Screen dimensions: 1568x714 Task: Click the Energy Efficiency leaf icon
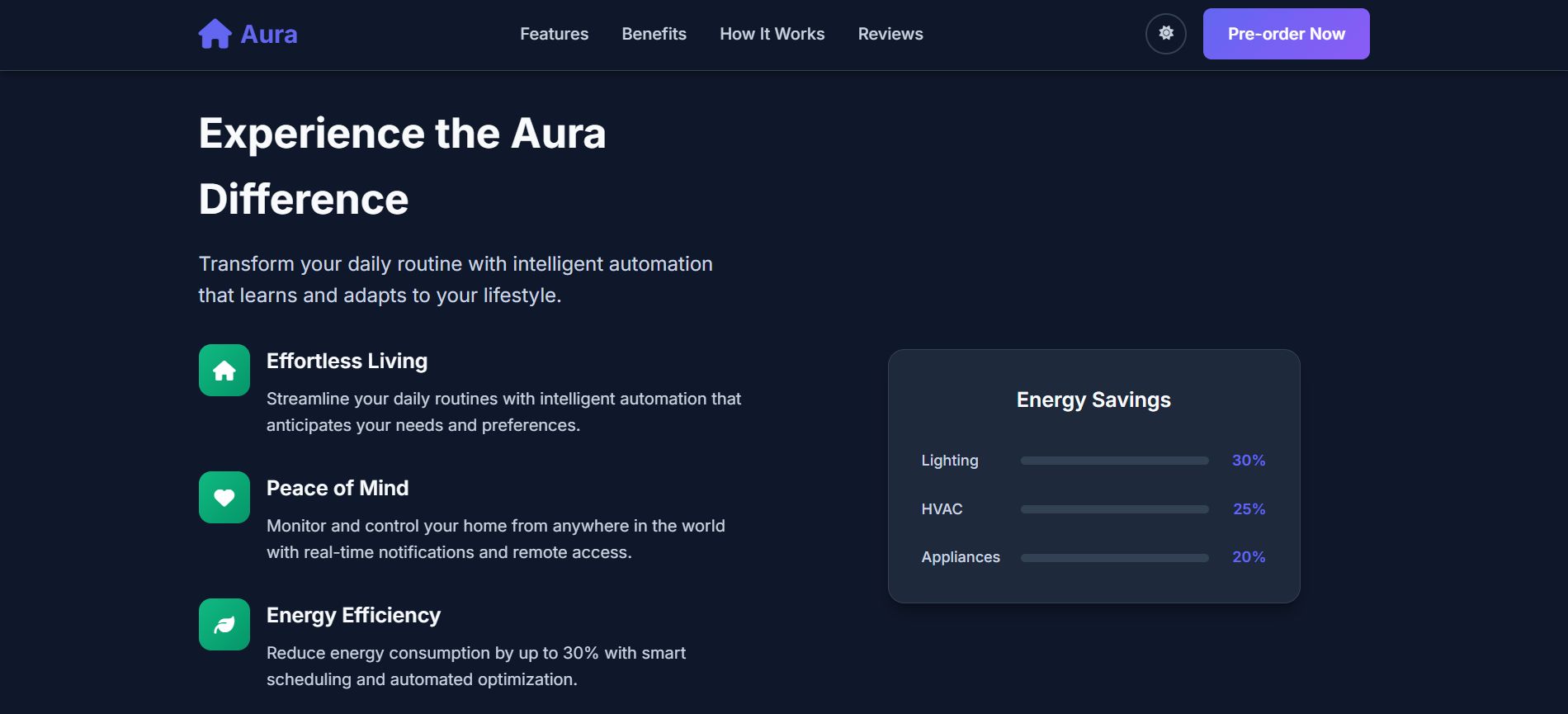click(224, 625)
